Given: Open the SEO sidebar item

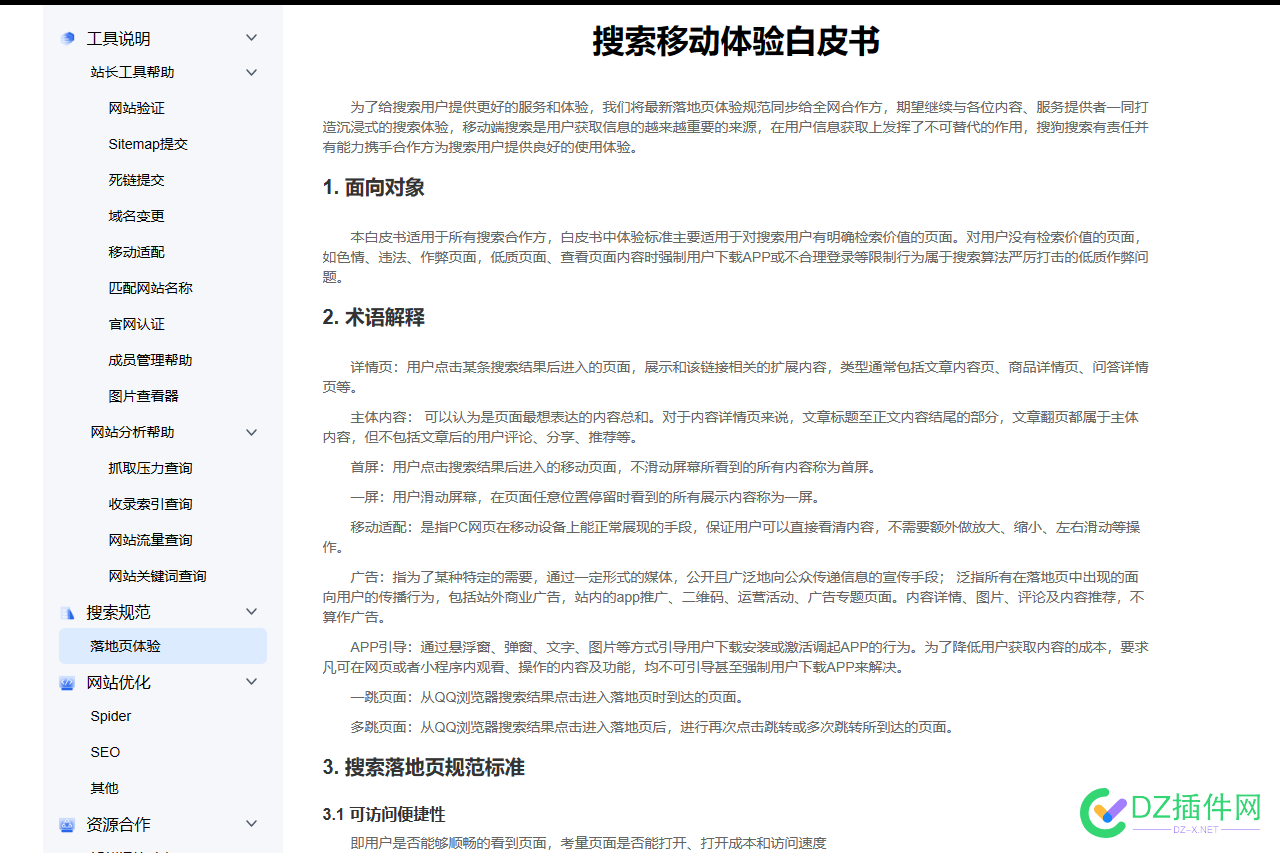Looking at the screenshot, I should pos(105,752).
